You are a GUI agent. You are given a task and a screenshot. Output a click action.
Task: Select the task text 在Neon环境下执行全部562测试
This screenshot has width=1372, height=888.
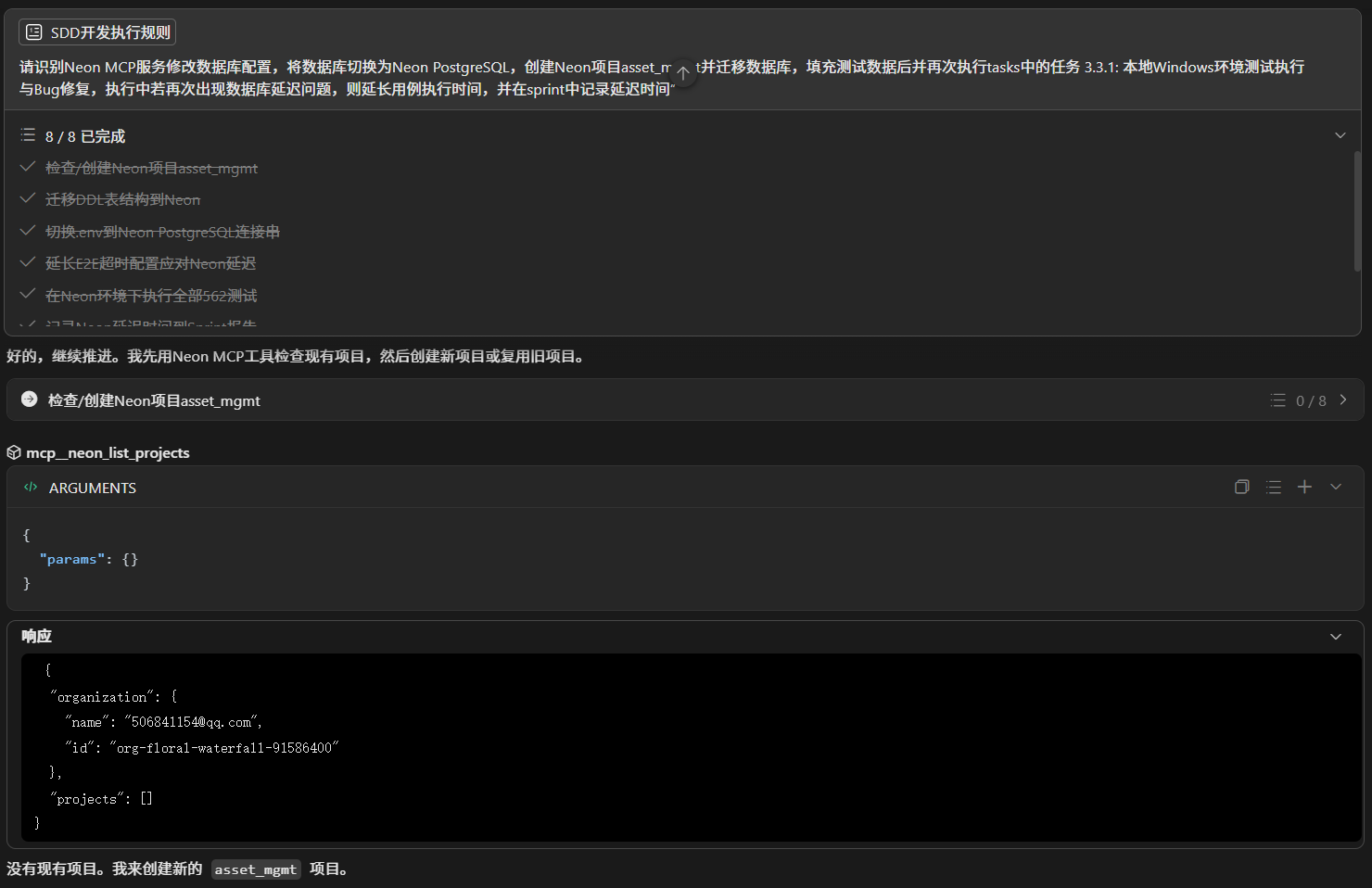click(x=151, y=296)
